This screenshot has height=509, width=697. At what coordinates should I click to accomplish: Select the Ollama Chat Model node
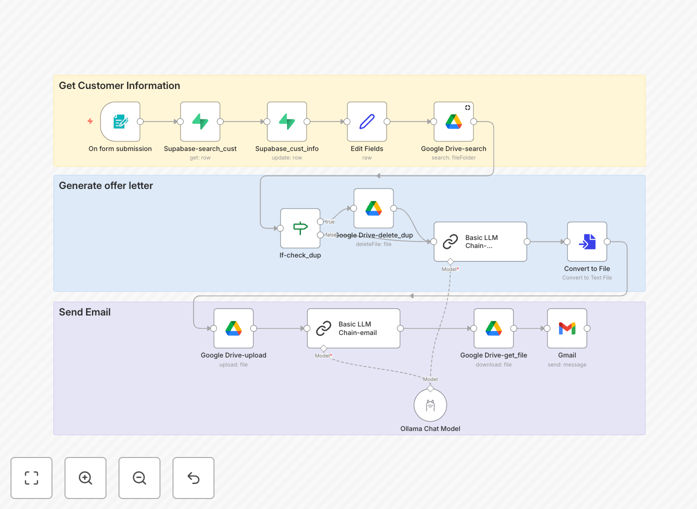pos(430,405)
